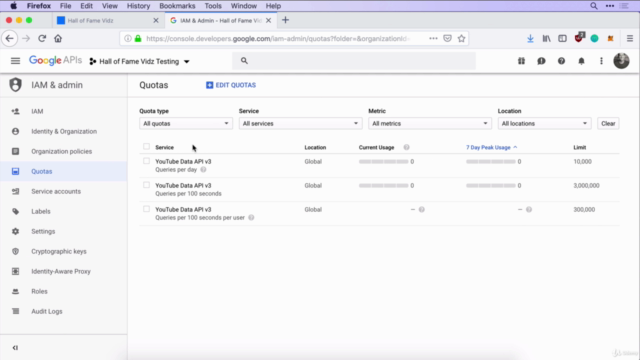The height and width of the screenshot is (360, 640).
Task: Open Hall of Fame Vidz Testing project selector
Action: click(x=140, y=61)
